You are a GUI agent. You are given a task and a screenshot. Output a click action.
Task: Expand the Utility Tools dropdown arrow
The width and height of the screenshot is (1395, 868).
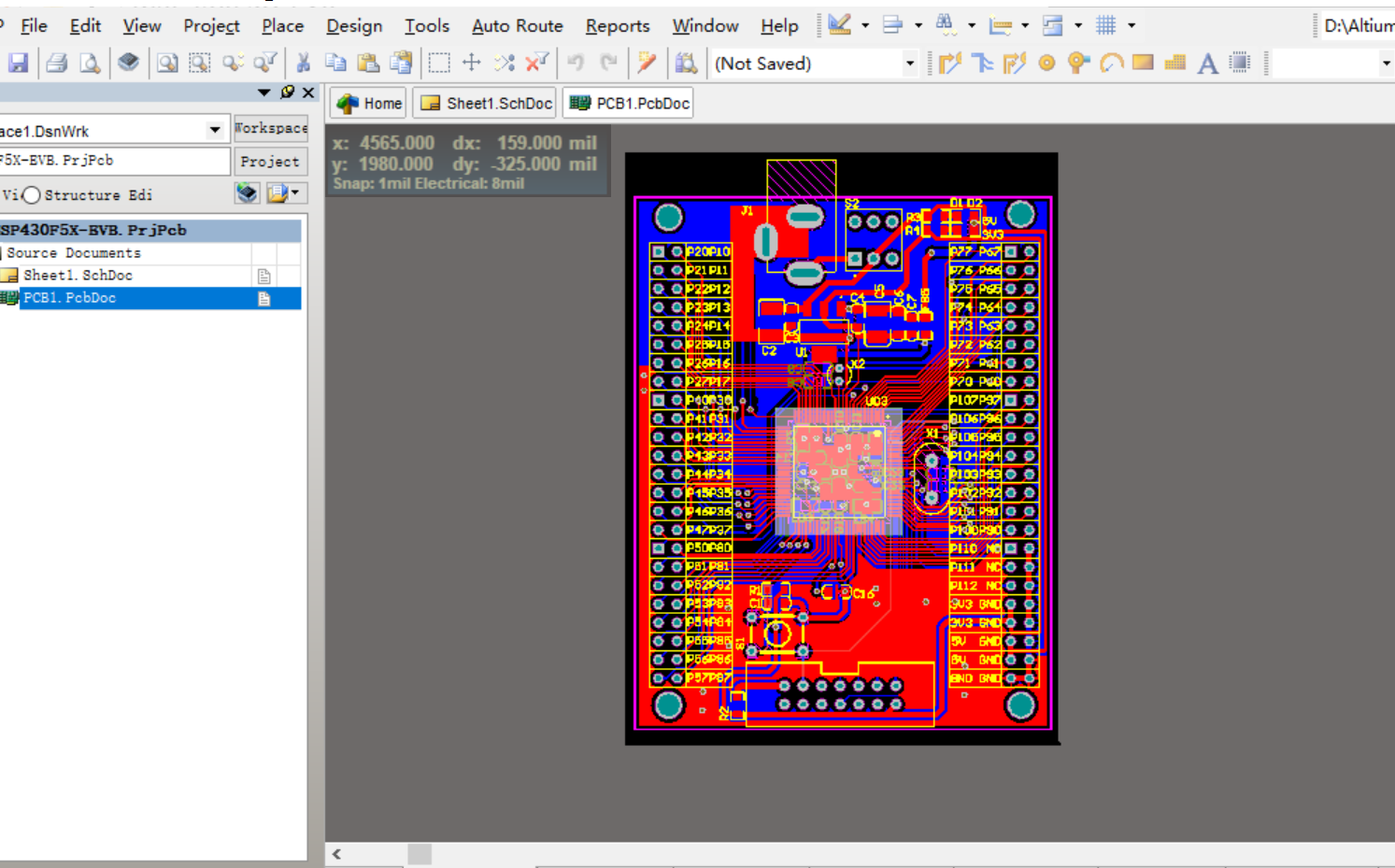pyautogui.click(x=865, y=25)
